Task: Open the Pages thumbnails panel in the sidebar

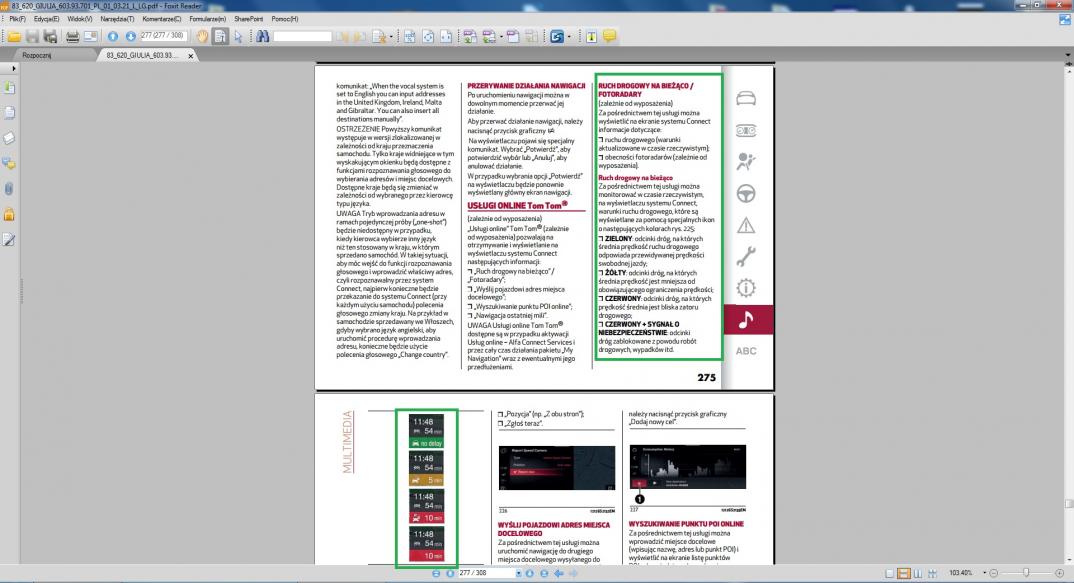Action: [9, 112]
